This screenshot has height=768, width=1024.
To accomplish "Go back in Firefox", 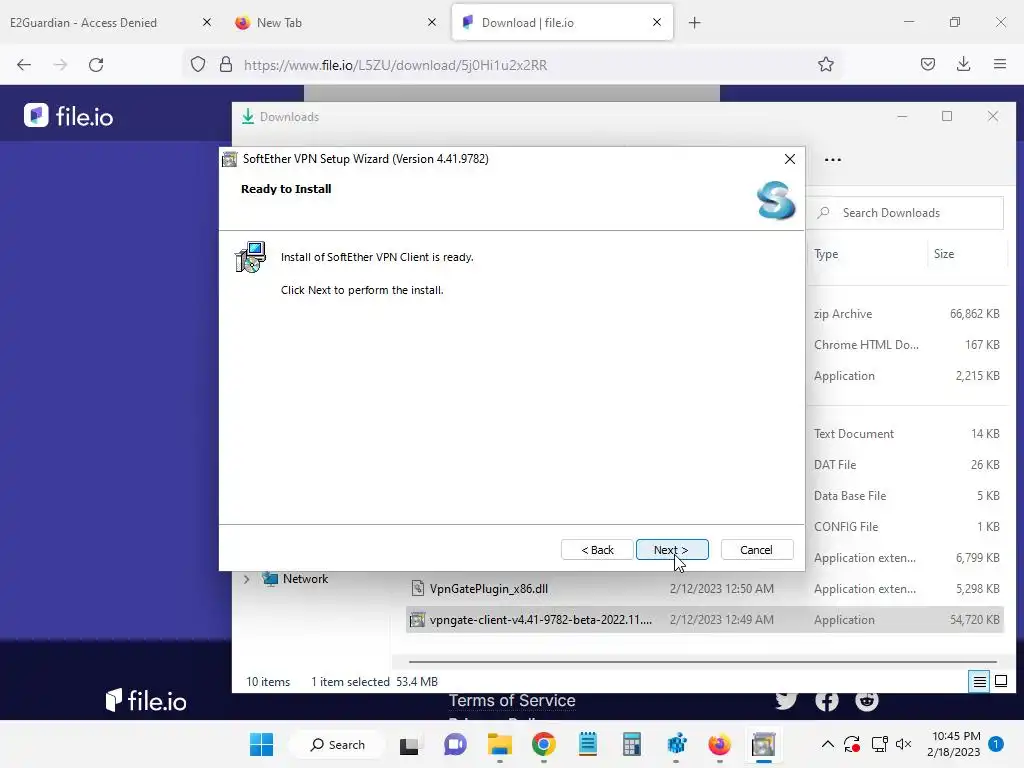I will click(x=24, y=65).
